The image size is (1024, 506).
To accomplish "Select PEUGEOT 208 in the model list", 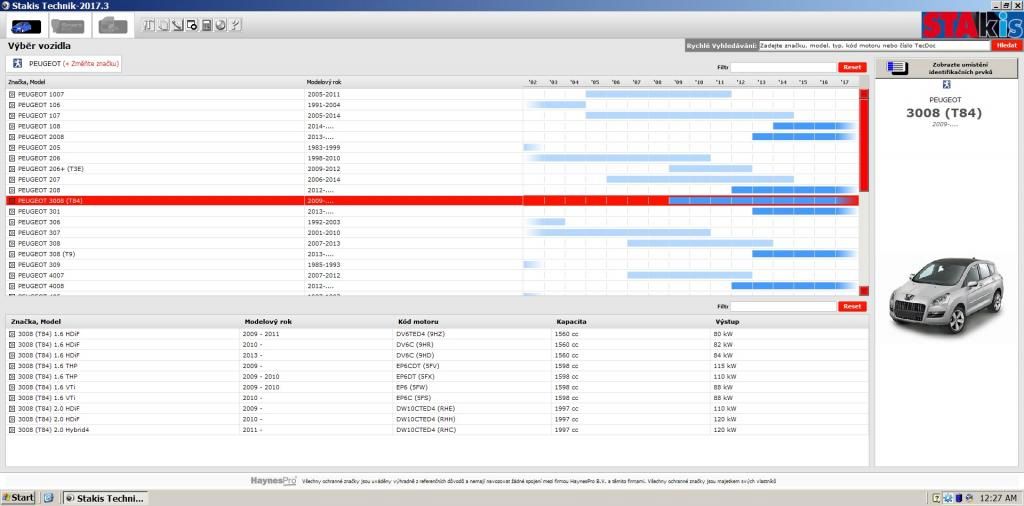I will click(40, 190).
